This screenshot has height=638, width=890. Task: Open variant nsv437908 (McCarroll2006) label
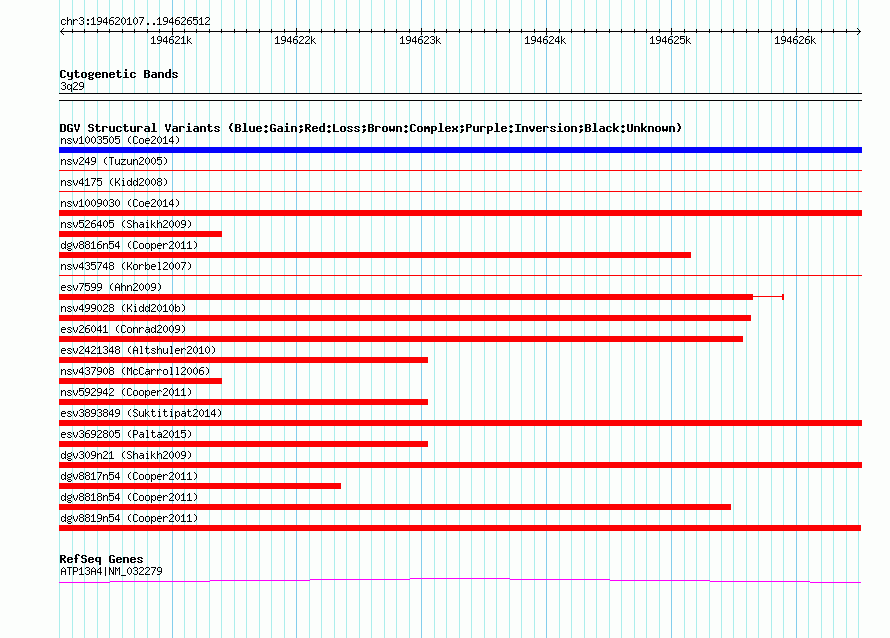point(135,371)
